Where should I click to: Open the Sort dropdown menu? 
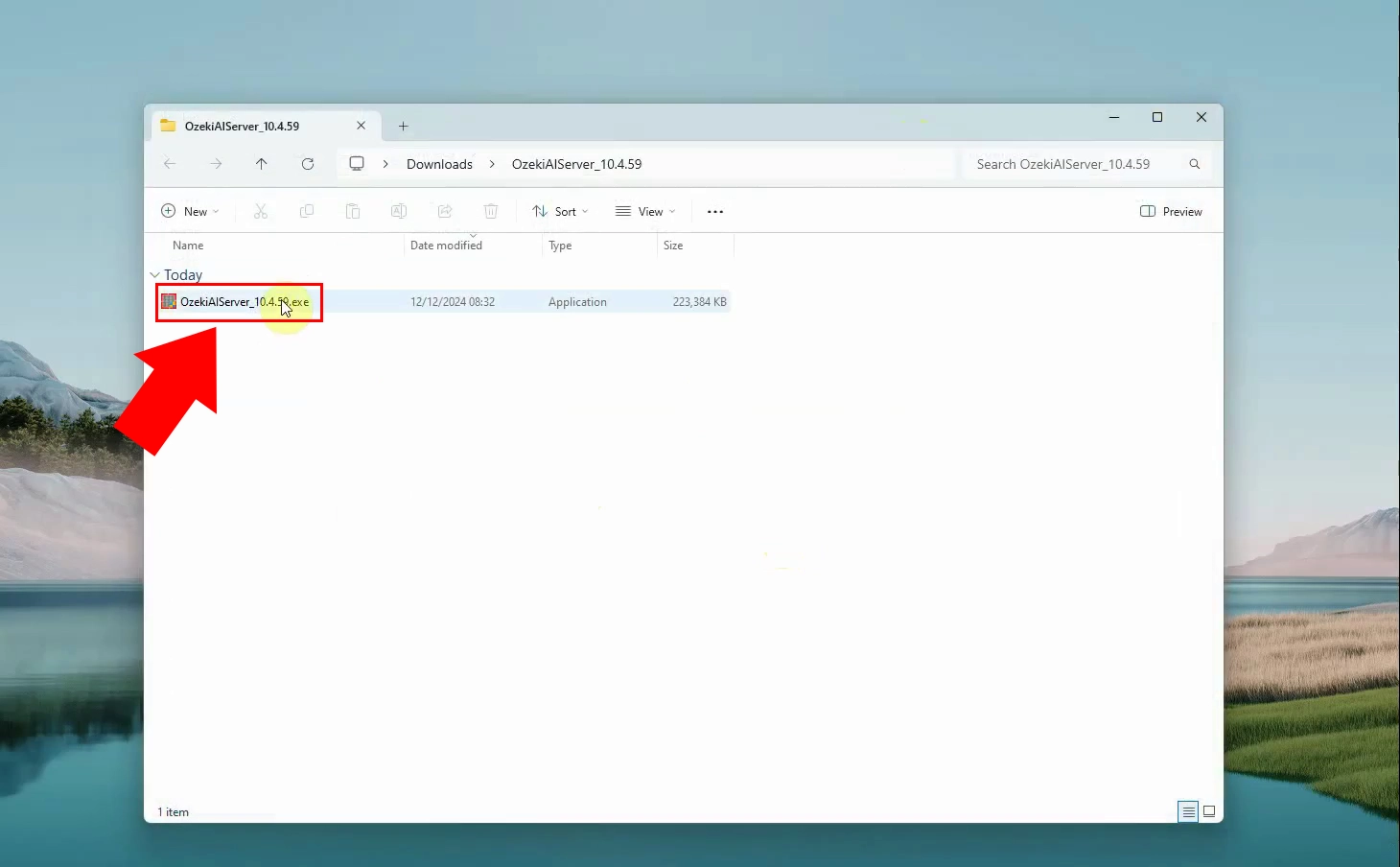pyautogui.click(x=561, y=211)
